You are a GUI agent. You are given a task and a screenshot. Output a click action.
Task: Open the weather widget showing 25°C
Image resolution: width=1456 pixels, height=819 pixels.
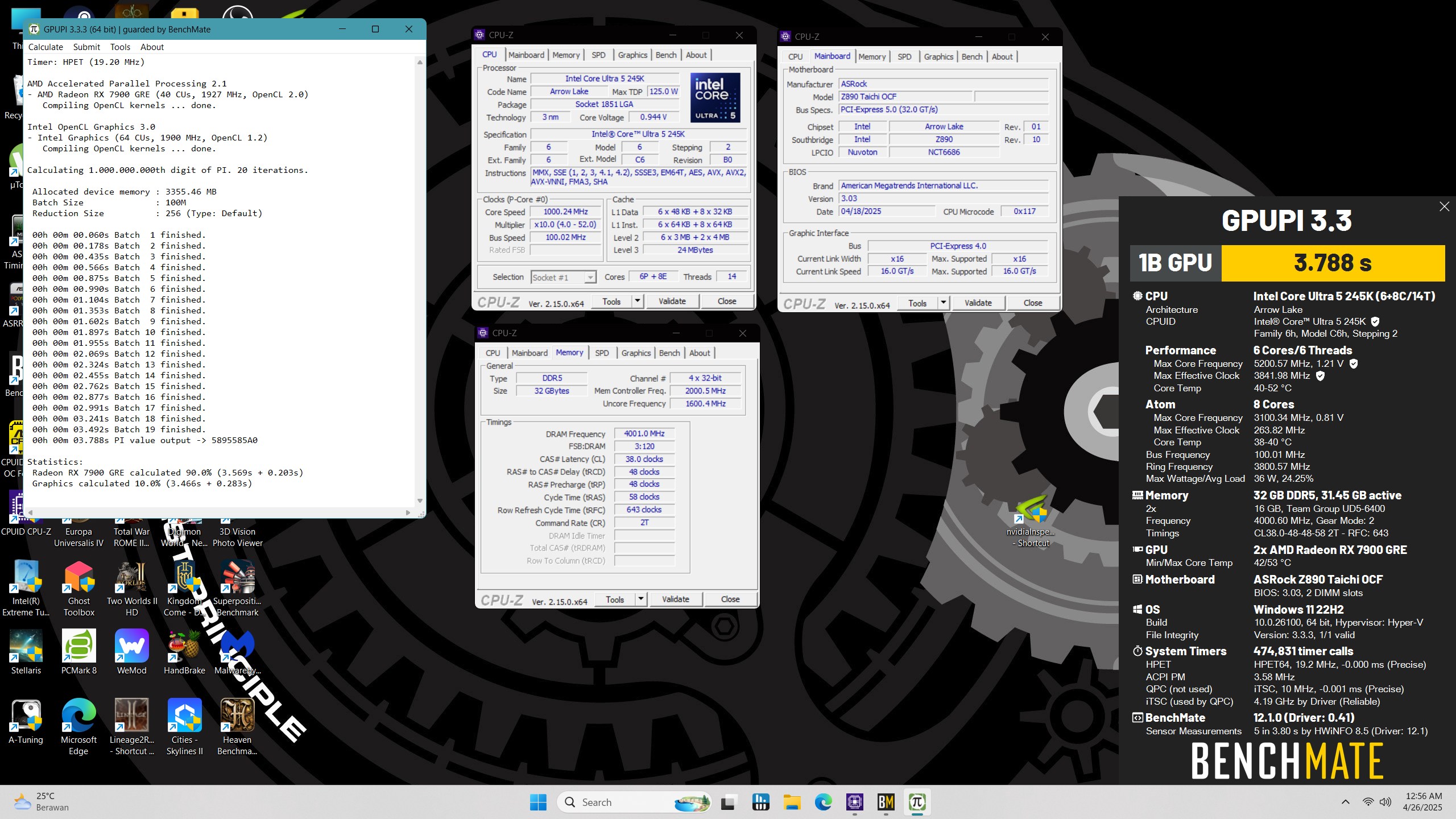(x=41, y=802)
